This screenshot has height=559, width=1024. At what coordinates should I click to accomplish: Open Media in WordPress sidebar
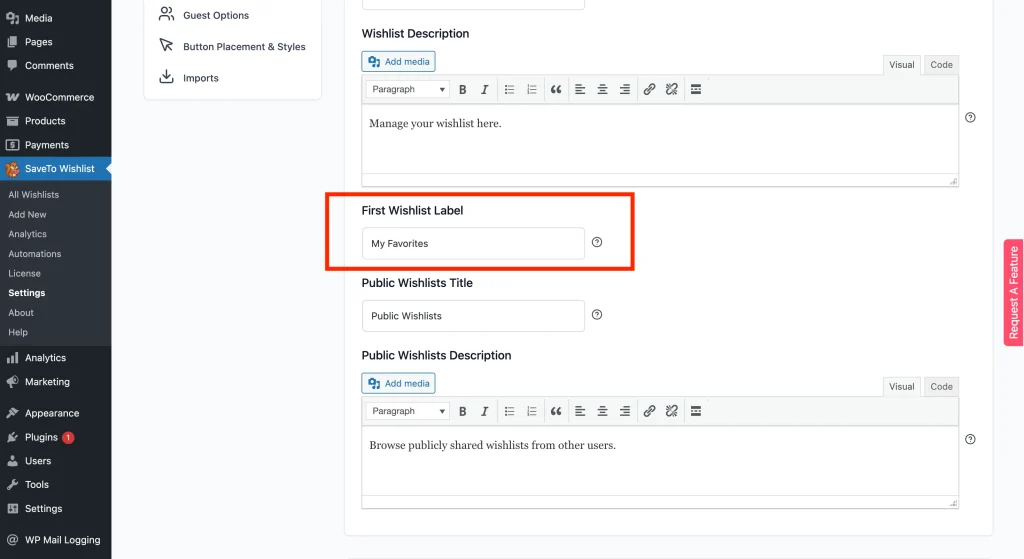coord(56,18)
